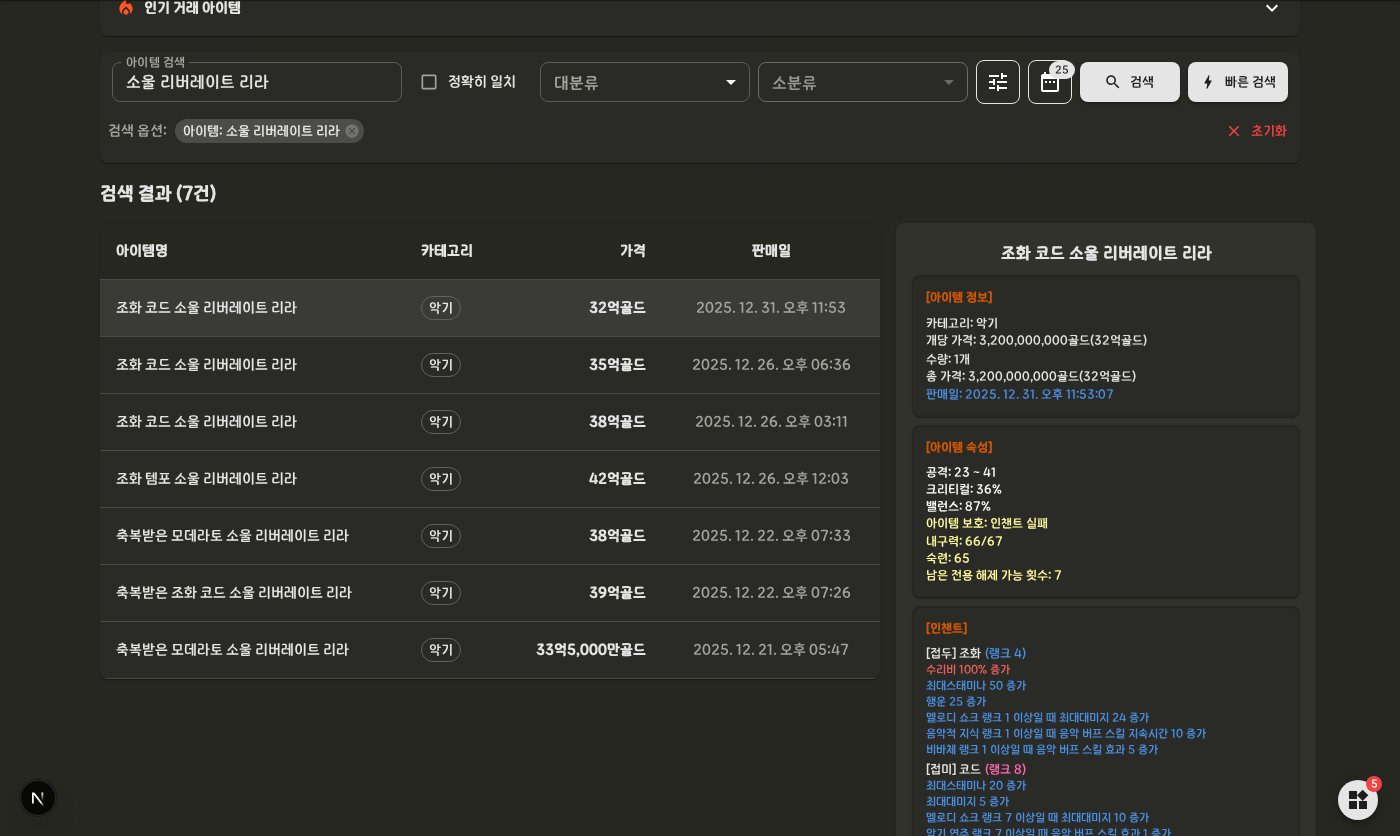Click the [아이템 속성] section heading
The width and height of the screenshot is (1400, 836).
pyautogui.click(x=959, y=447)
